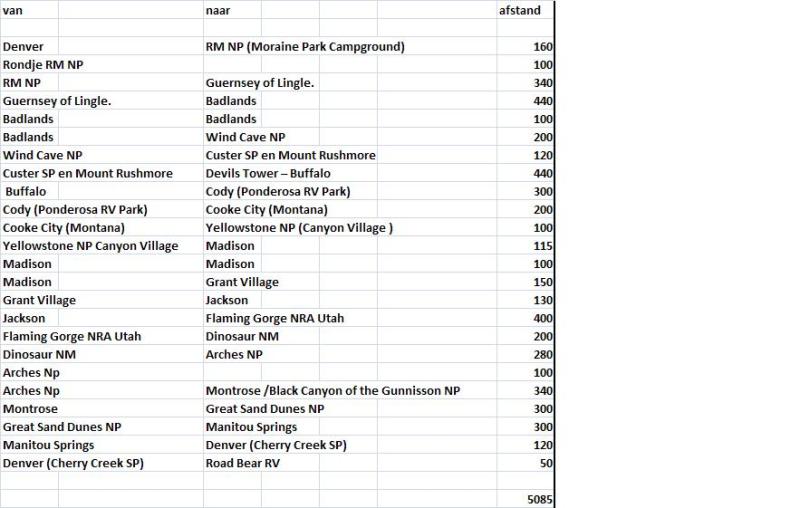
Task: Select the 'Devils Tower – Buffalo' cell
Action: [x=269, y=173]
